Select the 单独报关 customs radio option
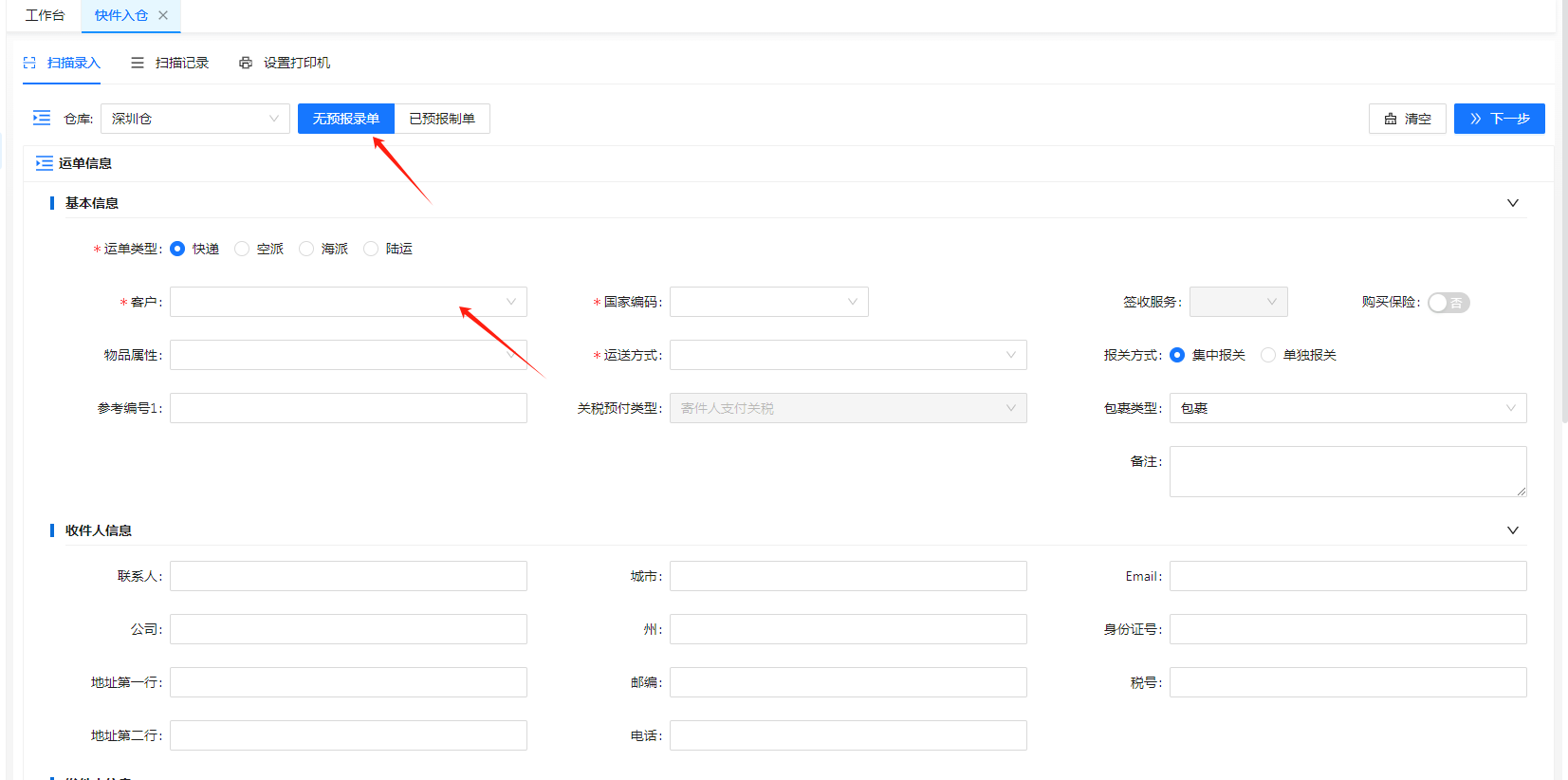 [1268, 355]
